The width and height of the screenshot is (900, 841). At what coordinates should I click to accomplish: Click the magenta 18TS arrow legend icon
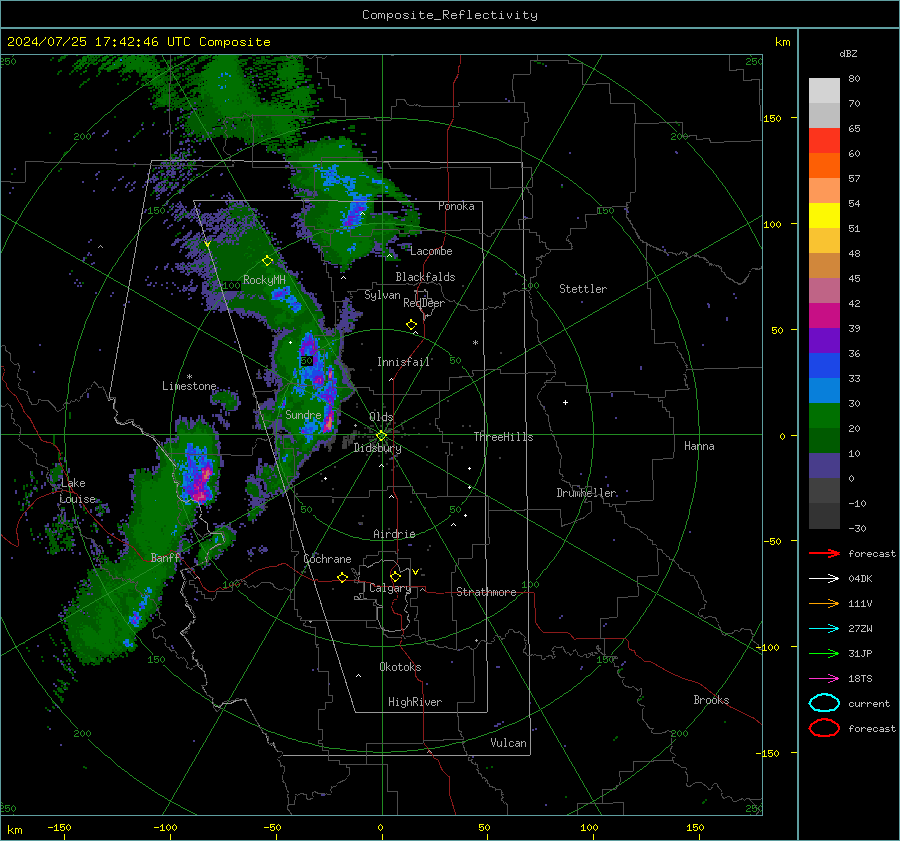pyautogui.click(x=824, y=679)
